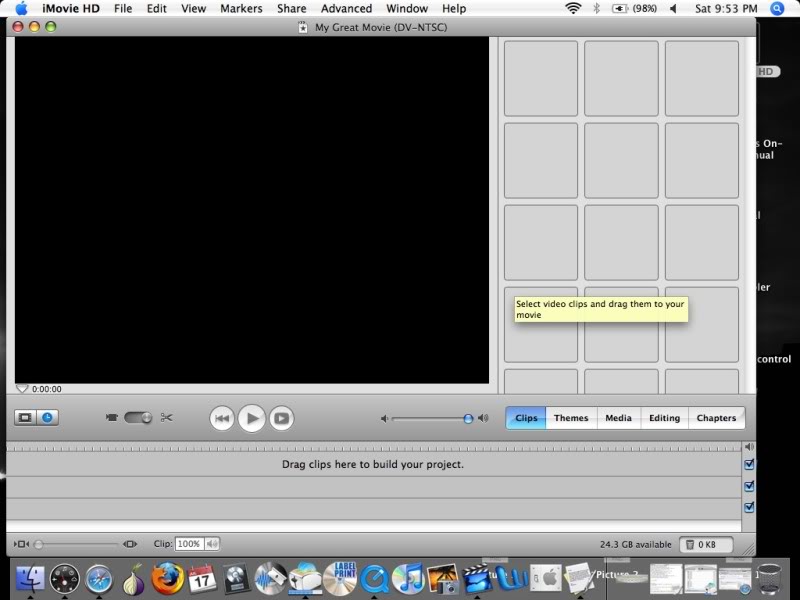
Task: Click the timeline audio speaker icon
Action: coord(749,447)
